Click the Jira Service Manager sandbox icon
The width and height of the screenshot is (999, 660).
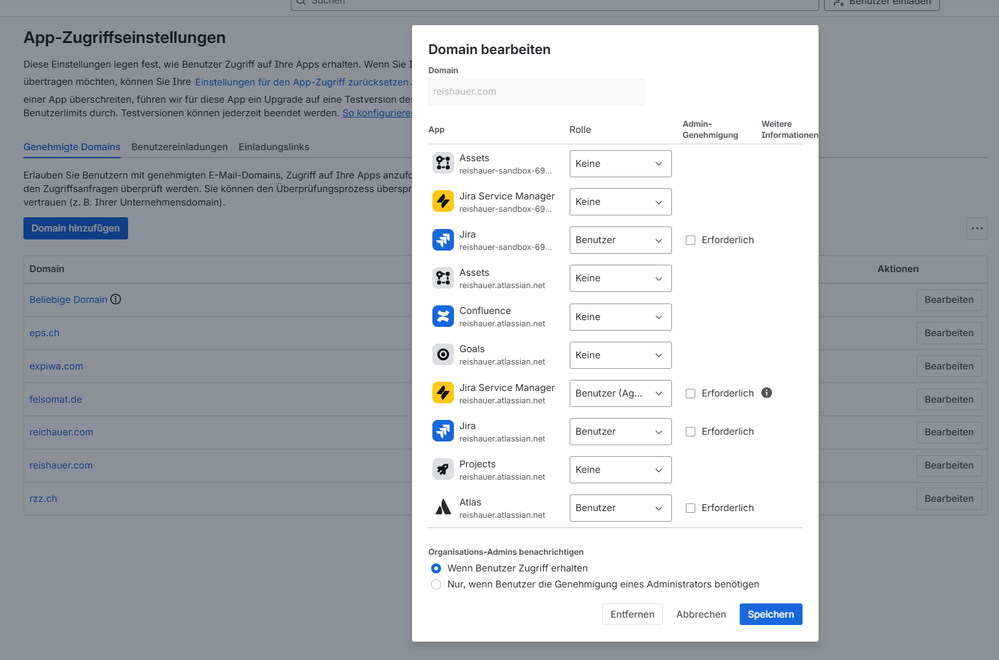443,201
